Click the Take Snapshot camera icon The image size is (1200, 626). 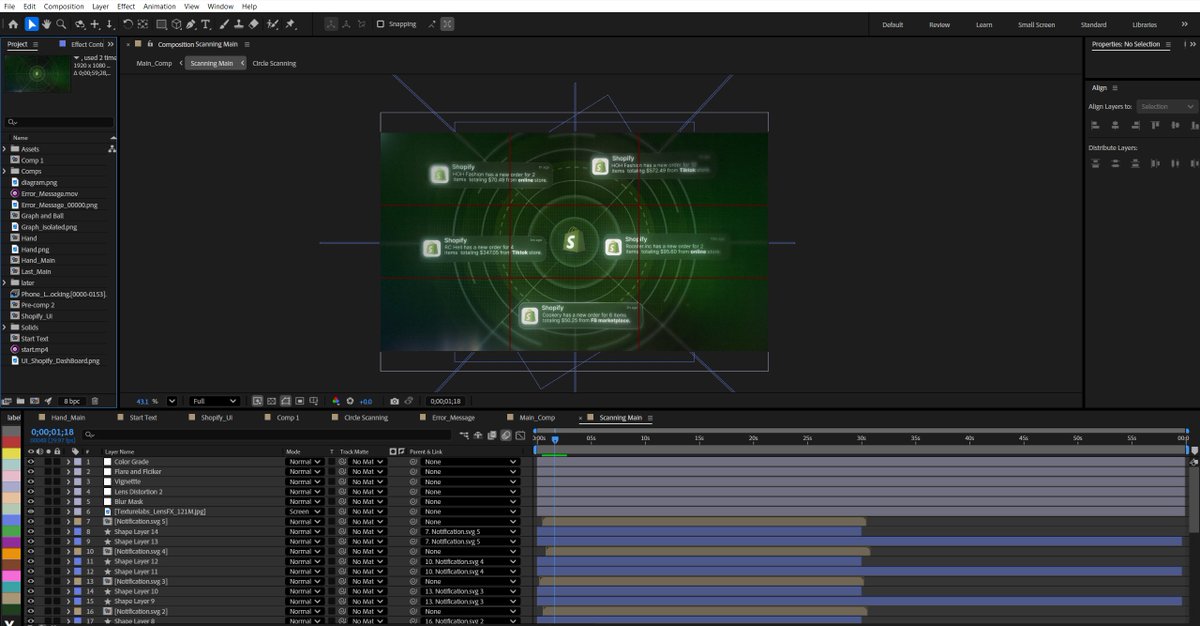(x=395, y=401)
